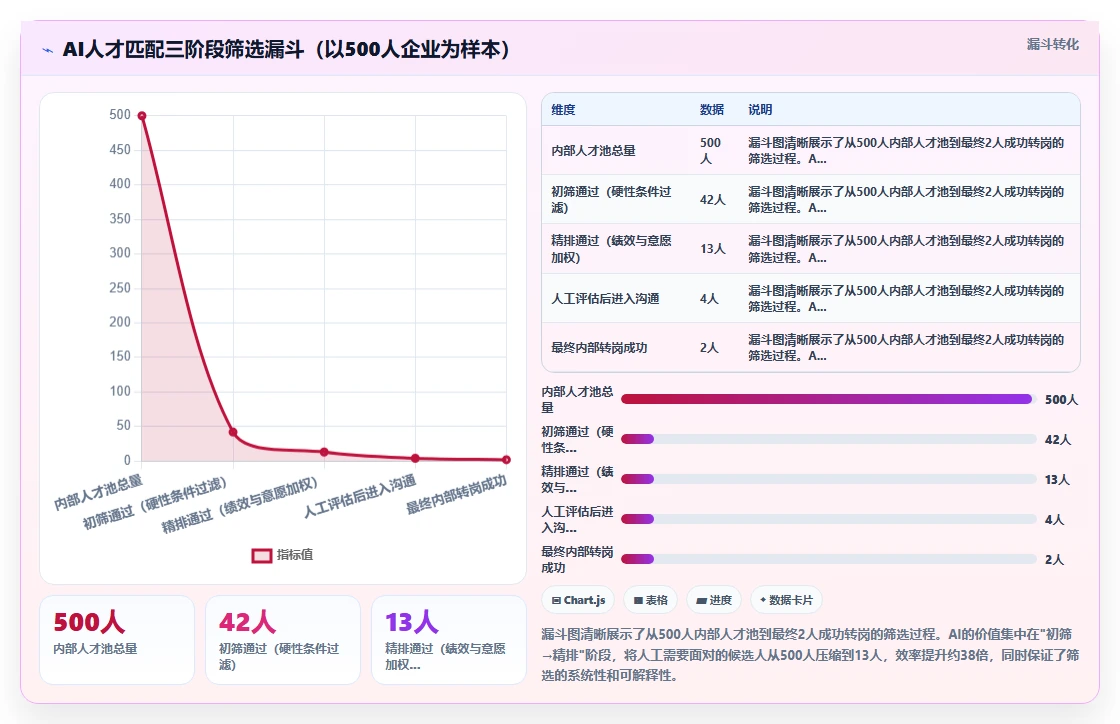
Task: Click the 内部人才池总量 progress bar
Action: (829, 399)
